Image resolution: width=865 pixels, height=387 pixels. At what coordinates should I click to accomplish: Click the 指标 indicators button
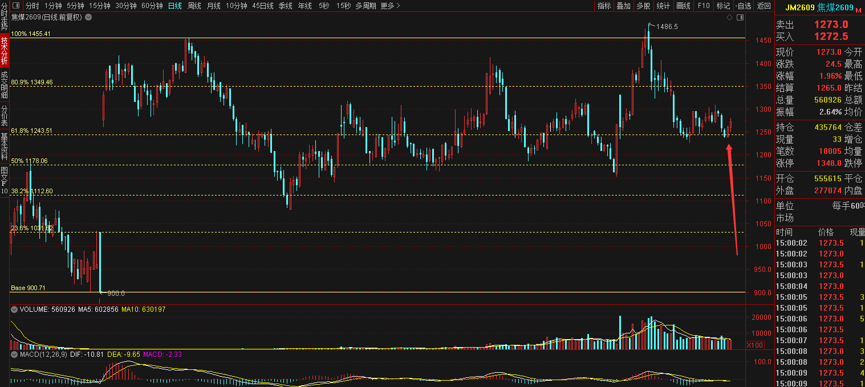[604, 6]
